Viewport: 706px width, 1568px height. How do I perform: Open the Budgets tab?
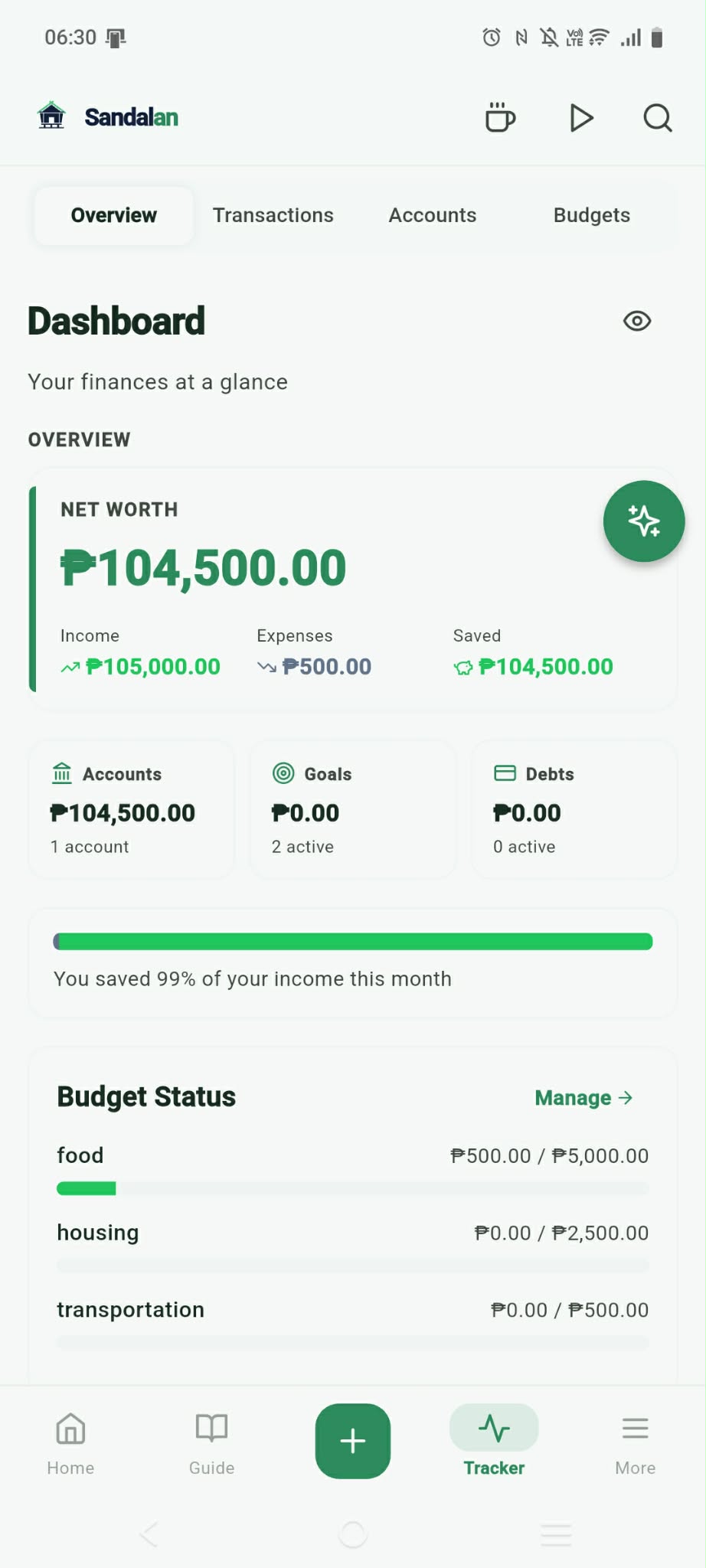tap(591, 215)
